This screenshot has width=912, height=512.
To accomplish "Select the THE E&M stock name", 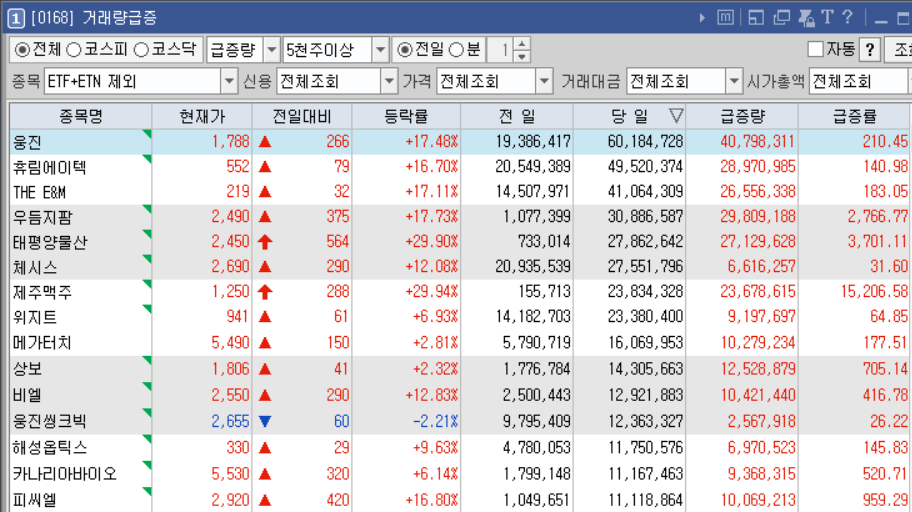I will point(40,192).
